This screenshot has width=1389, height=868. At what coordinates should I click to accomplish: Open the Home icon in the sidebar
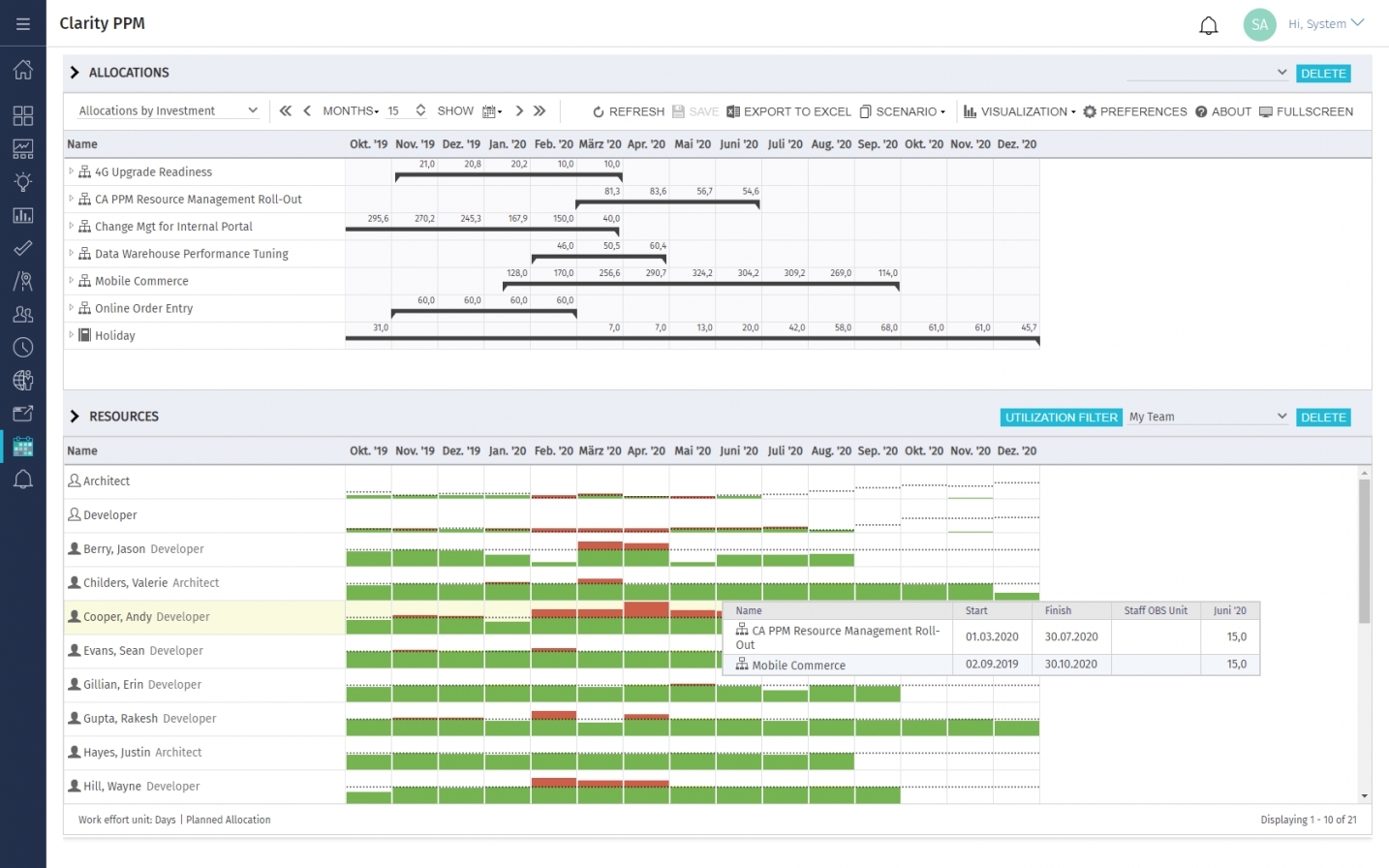click(23, 69)
